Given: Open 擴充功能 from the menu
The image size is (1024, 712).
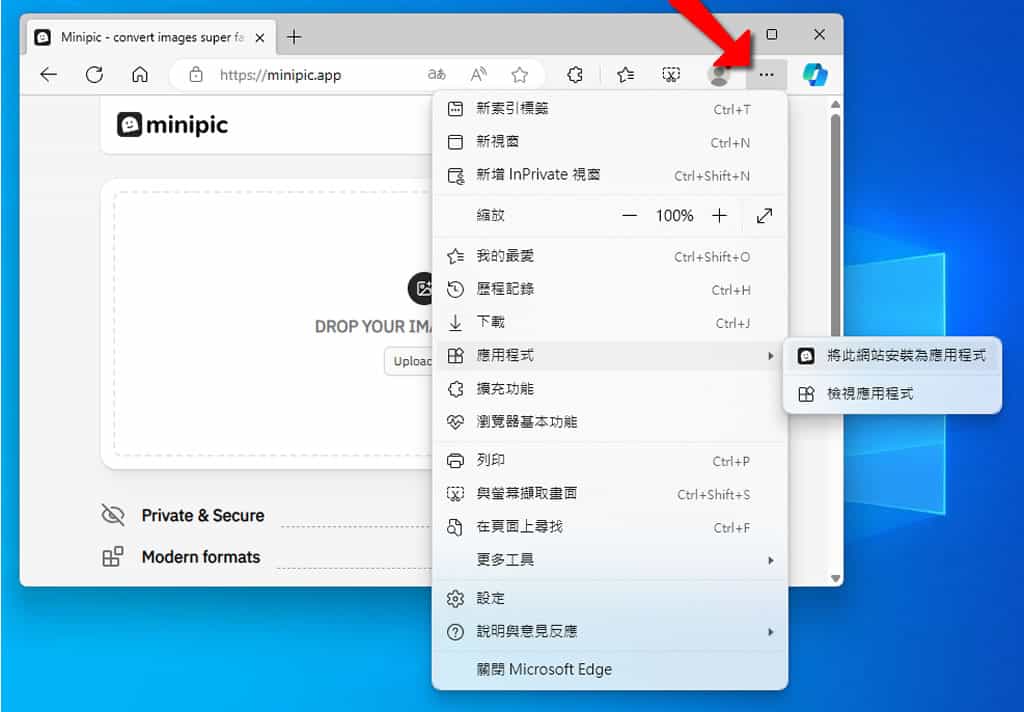Looking at the screenshot, I should [x=610, y=389].
